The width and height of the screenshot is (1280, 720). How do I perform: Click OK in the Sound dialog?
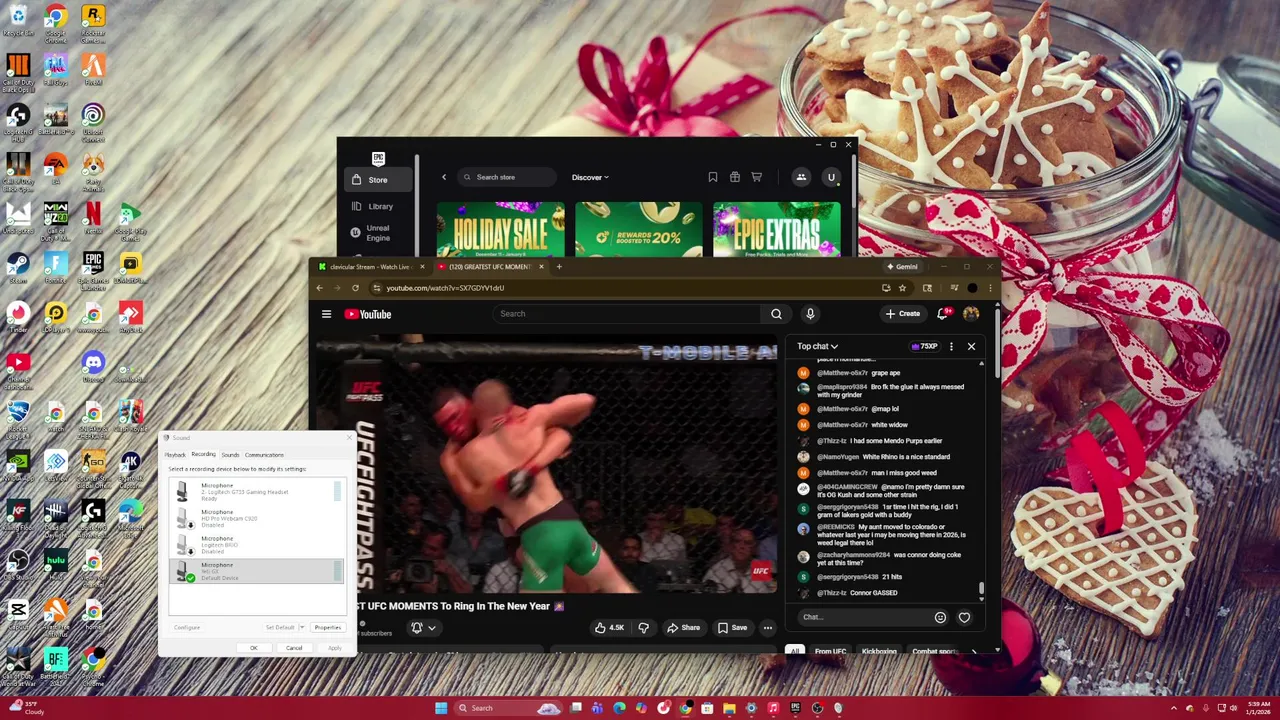click(253, 648)
